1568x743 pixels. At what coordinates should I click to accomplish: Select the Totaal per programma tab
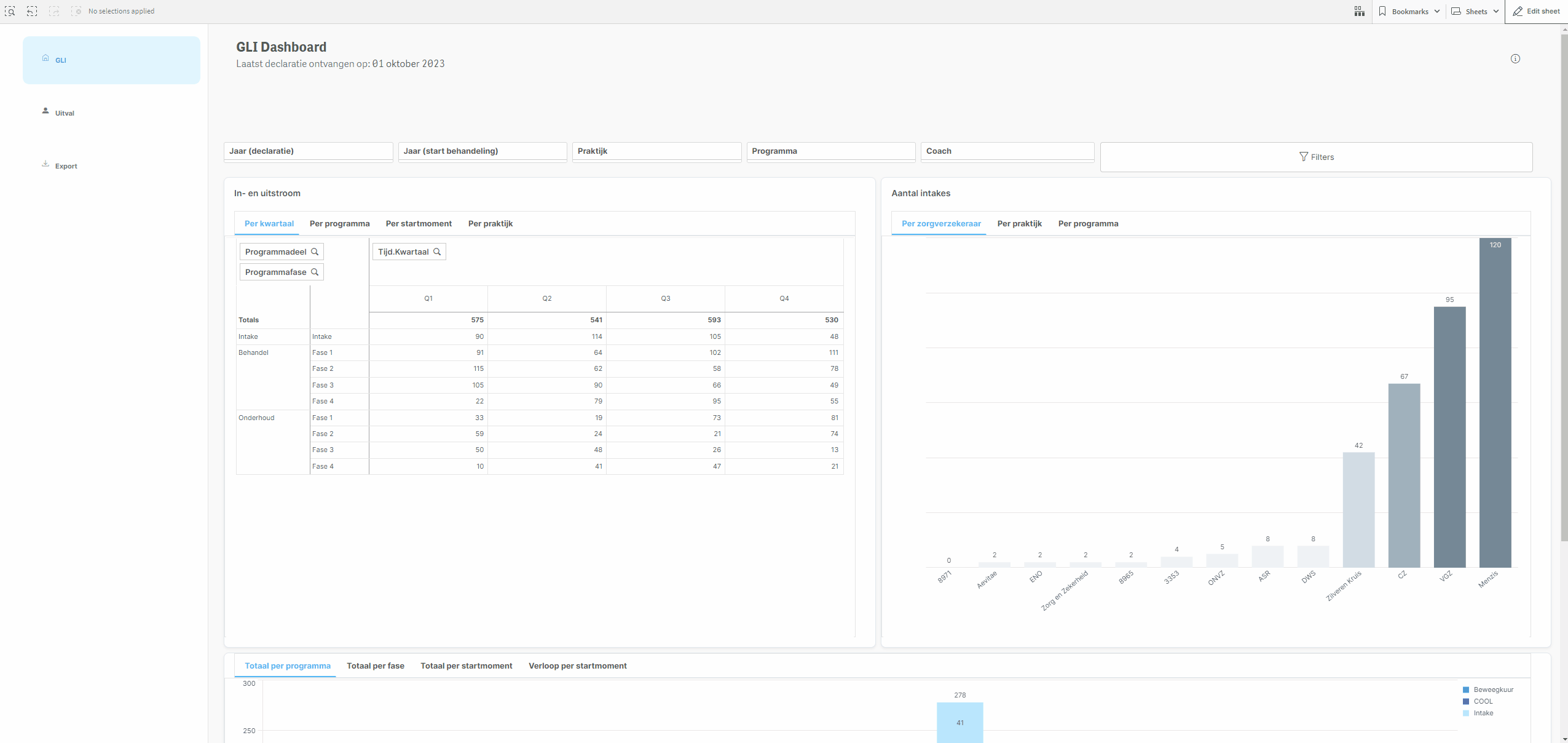(288, 666)
